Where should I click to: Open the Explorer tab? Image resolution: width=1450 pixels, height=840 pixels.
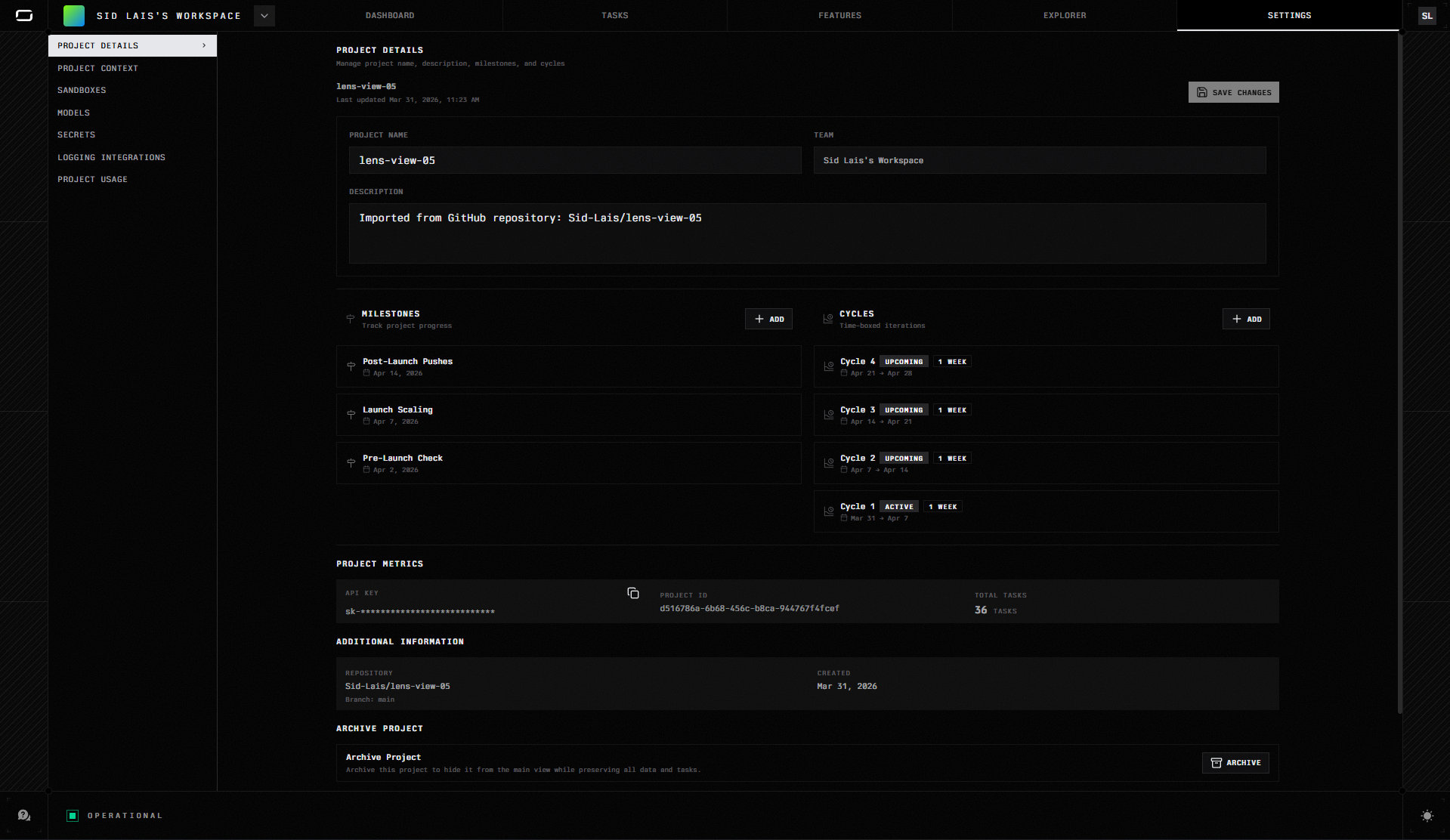click(1065, 15)
